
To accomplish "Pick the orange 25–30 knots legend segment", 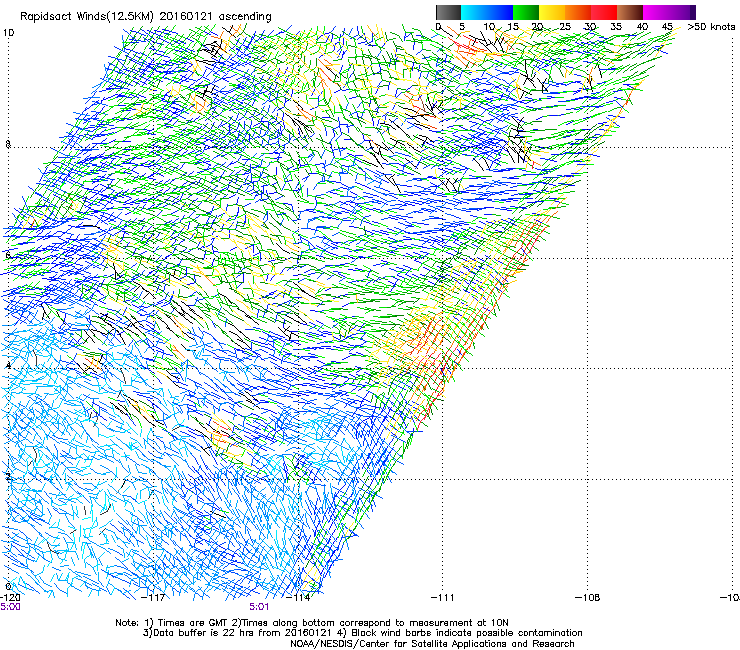I will [578, 12].
